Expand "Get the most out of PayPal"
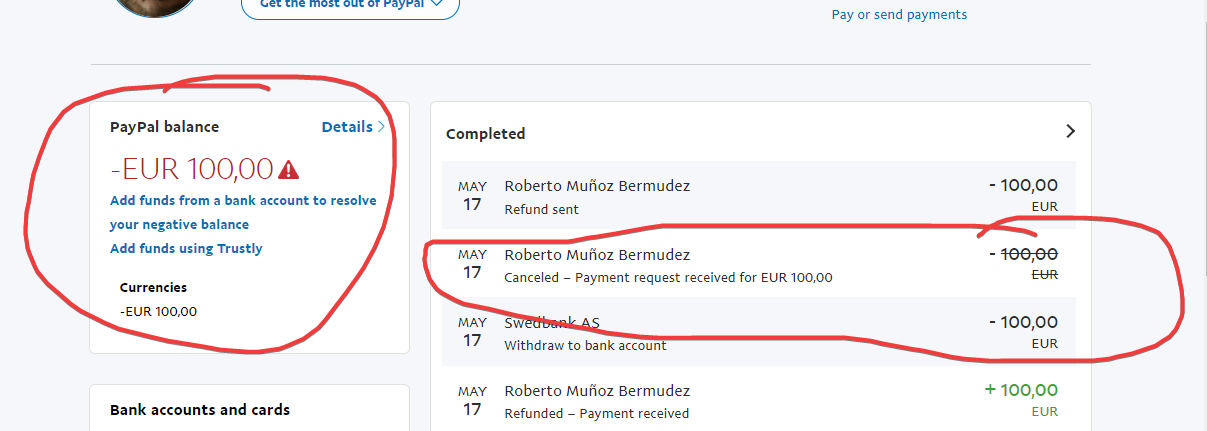This screenshot has height=431, width=1207. [x=350, y=5]
